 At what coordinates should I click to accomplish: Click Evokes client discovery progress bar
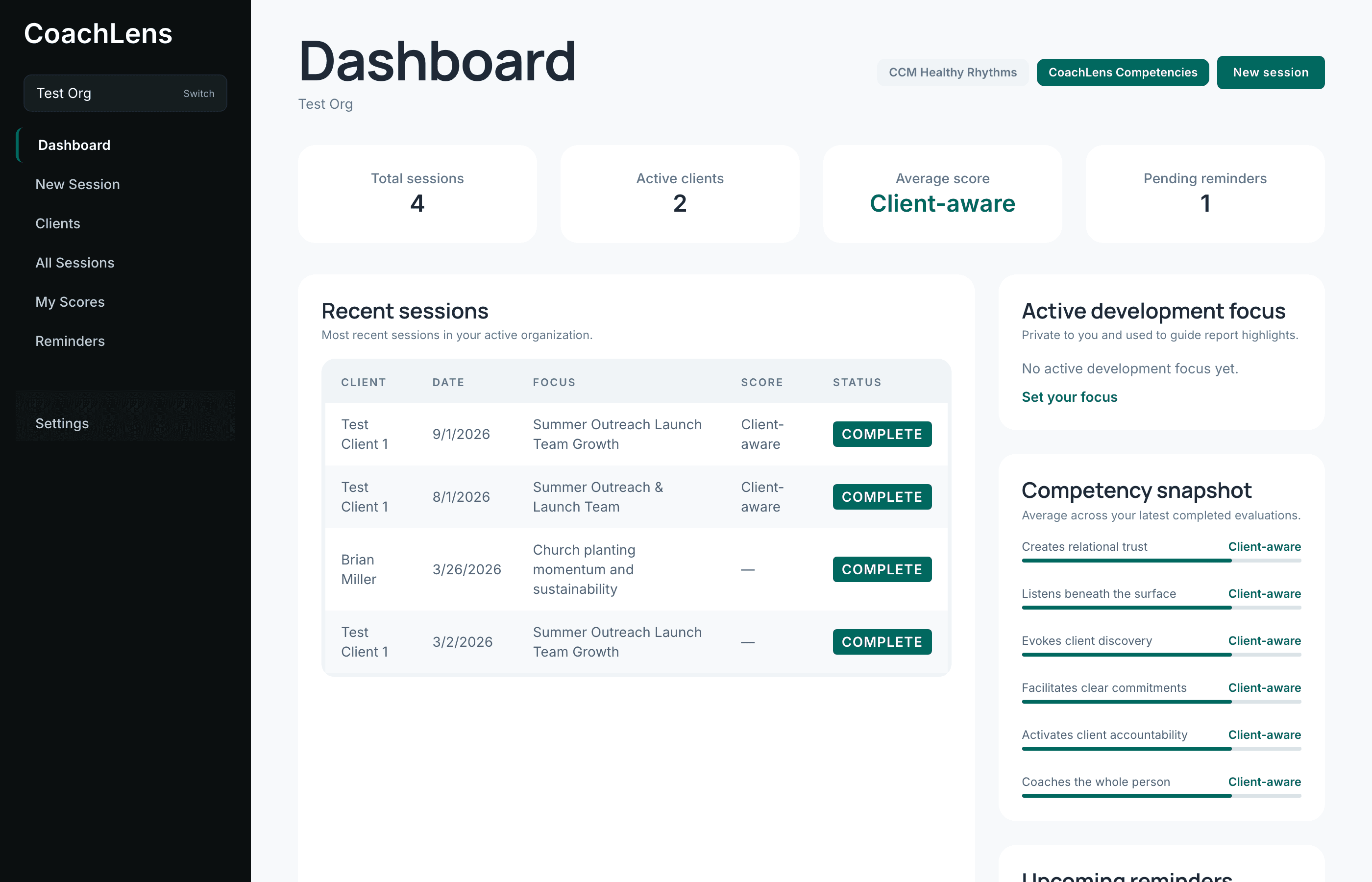1161,655
